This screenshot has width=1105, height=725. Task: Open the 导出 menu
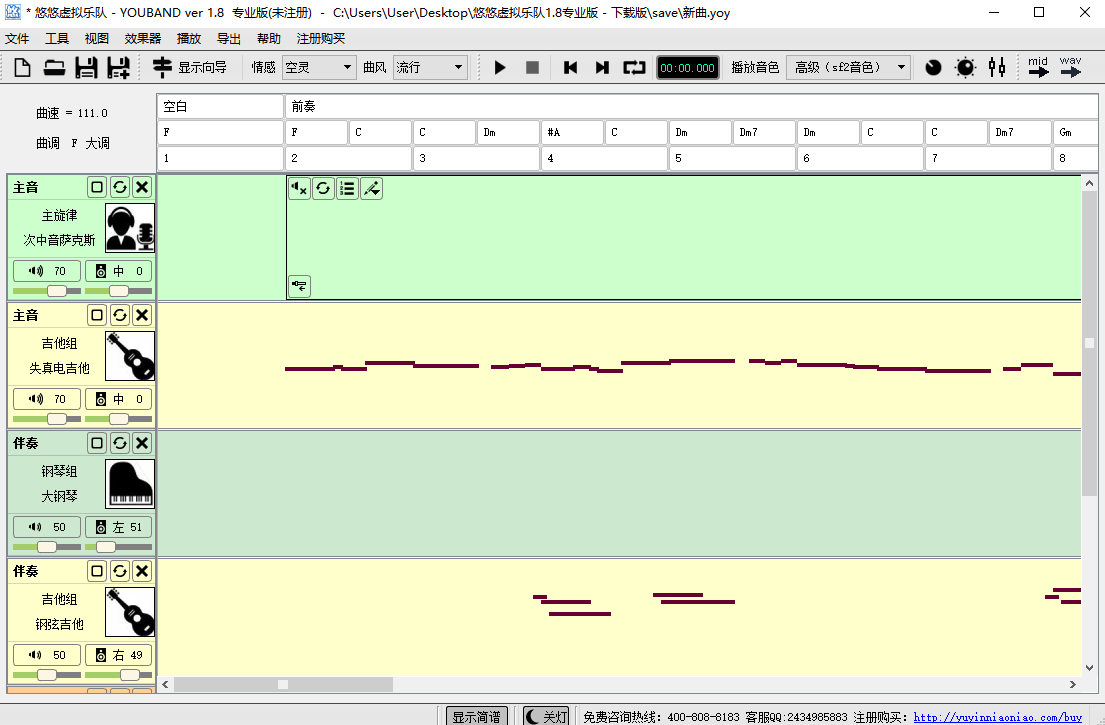coord(229,39)
